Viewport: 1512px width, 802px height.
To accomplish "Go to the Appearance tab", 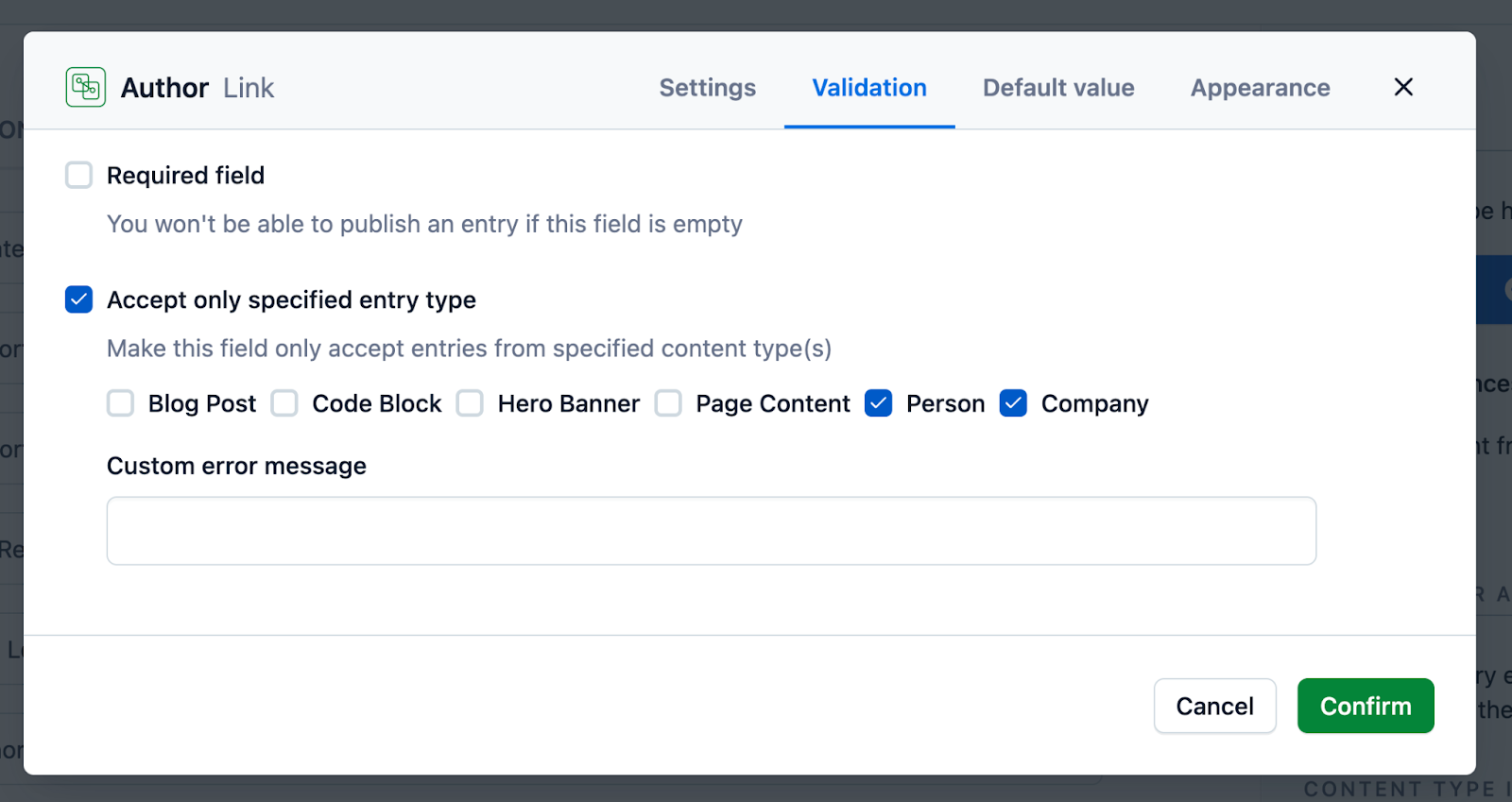I will [x=1260, y=88].
